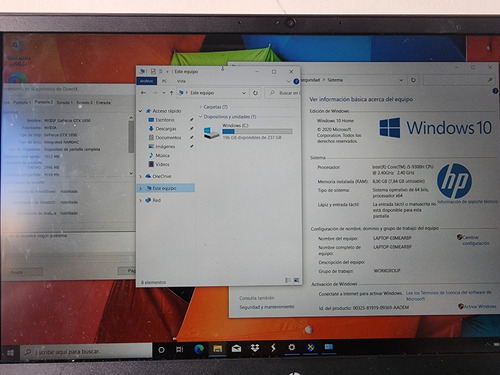Expand the OneDrive tree node arrow

point(140,176)
